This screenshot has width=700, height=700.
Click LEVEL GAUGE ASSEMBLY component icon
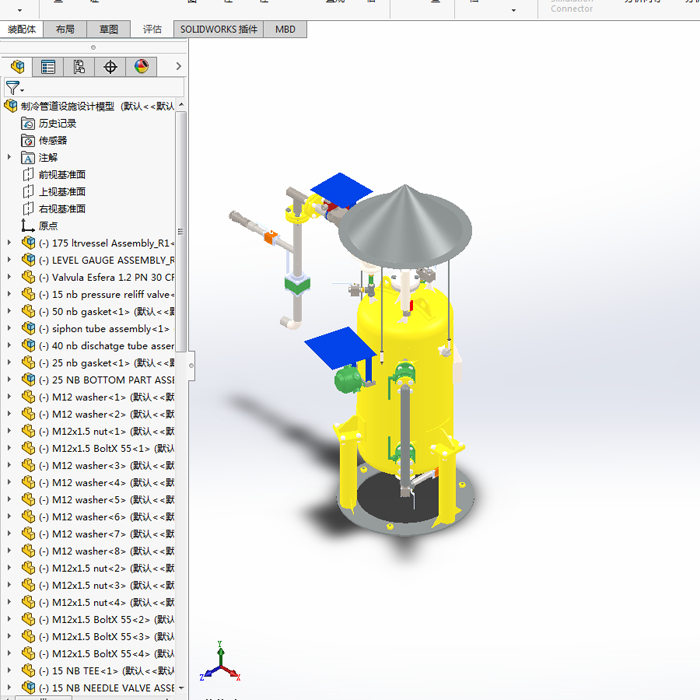pyautogui.click(x=28, y=260)
